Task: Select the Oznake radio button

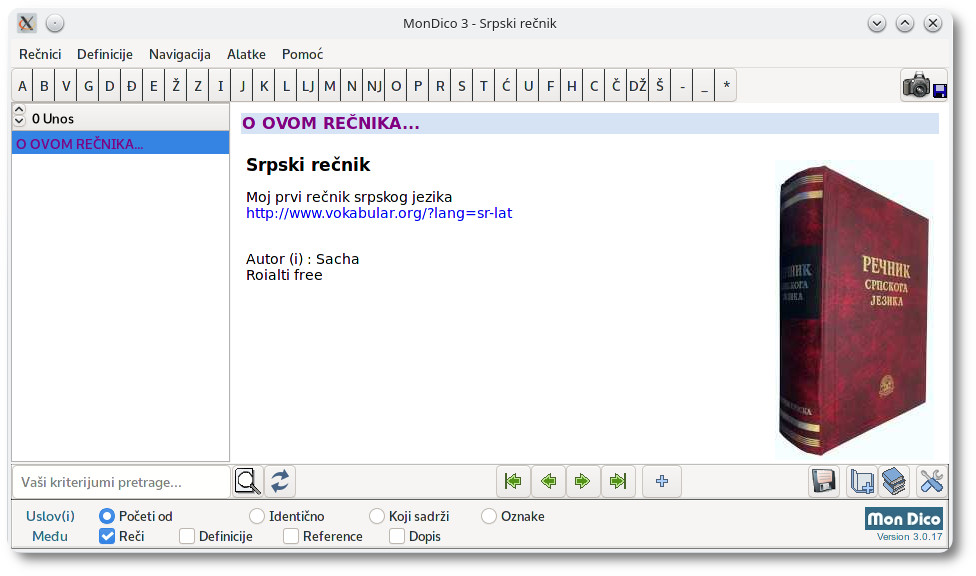Action: [x=489, y=516]
